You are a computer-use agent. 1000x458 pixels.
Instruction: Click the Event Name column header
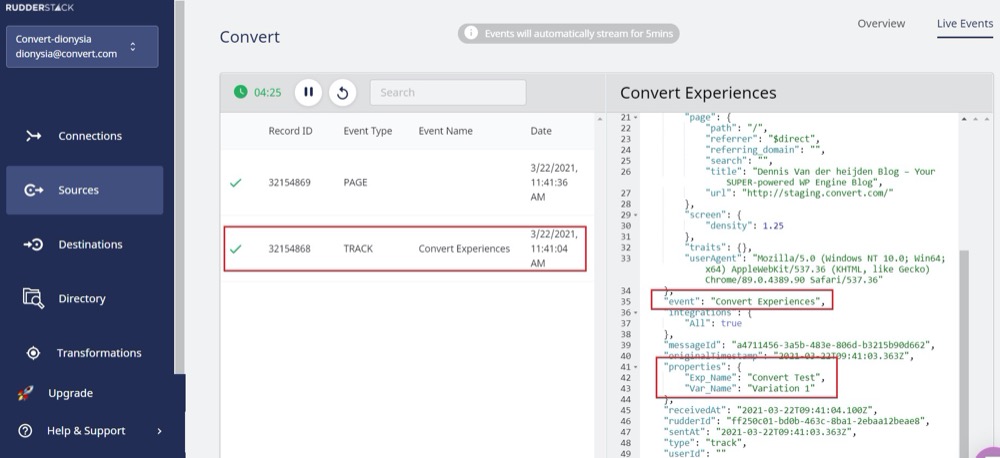445,131
